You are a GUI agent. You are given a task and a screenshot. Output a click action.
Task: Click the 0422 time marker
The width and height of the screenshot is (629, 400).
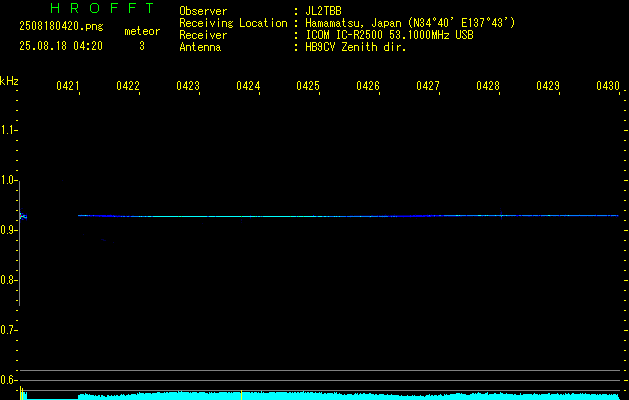[128, 86]
